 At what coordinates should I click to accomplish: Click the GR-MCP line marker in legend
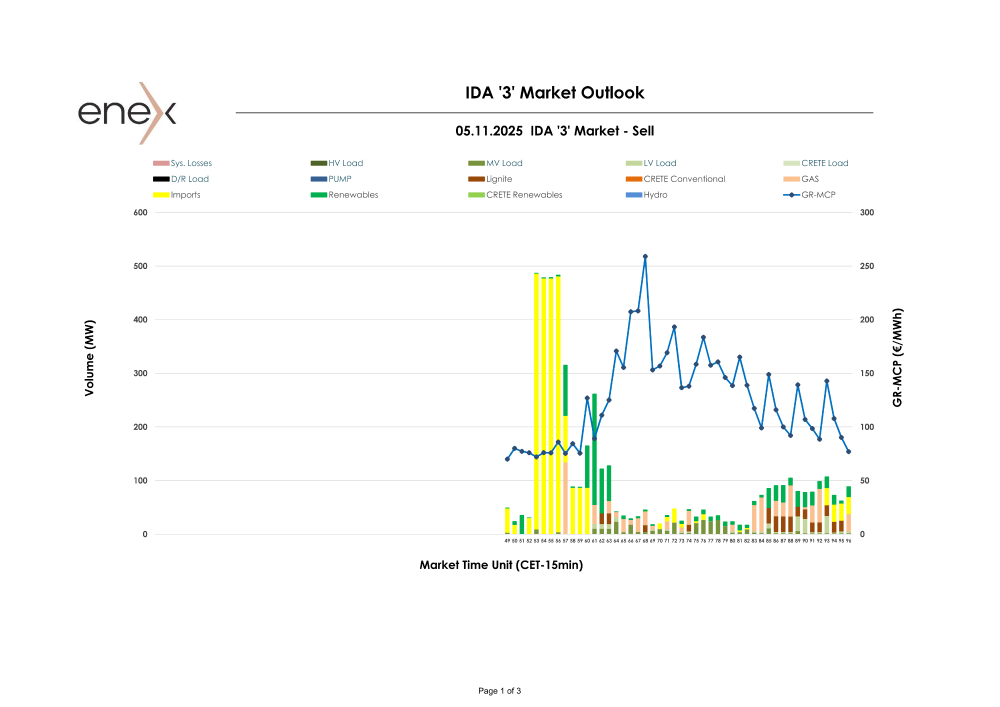(792, 195)
